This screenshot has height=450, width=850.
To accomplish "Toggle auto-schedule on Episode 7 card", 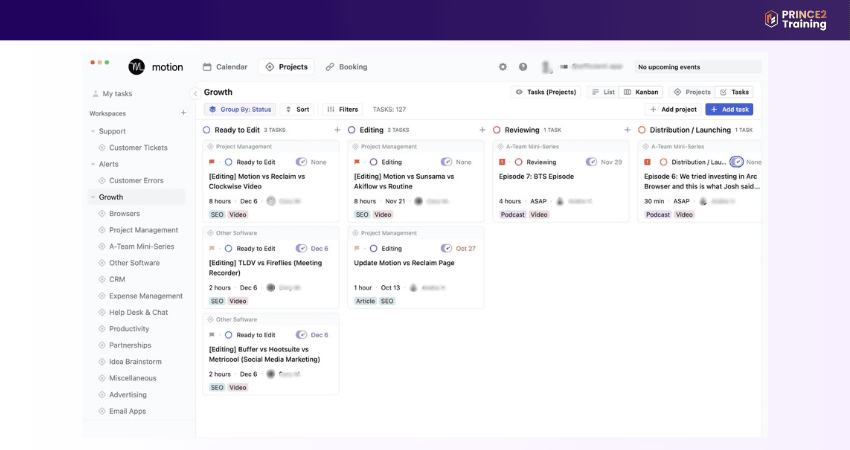I will coord(591,162).
